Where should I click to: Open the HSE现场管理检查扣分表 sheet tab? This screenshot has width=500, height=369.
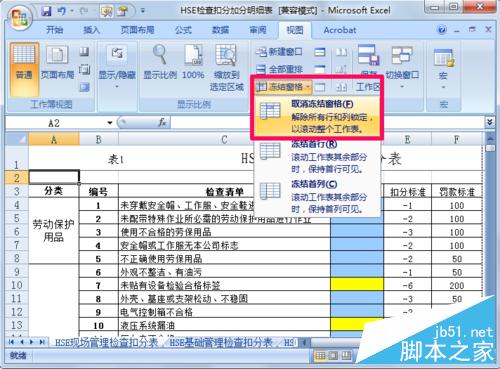click(106, 342)
